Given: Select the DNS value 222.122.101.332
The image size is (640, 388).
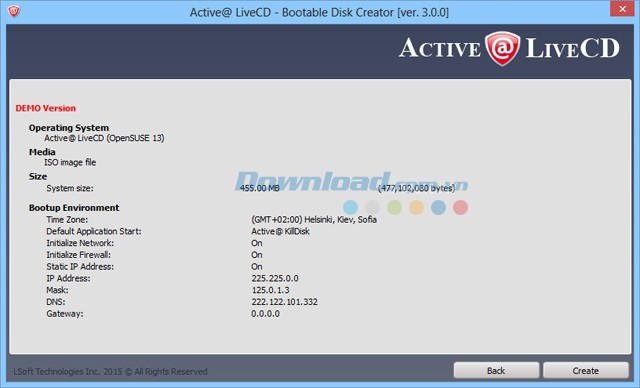Looking at the screenshot, I should (284, 302).
